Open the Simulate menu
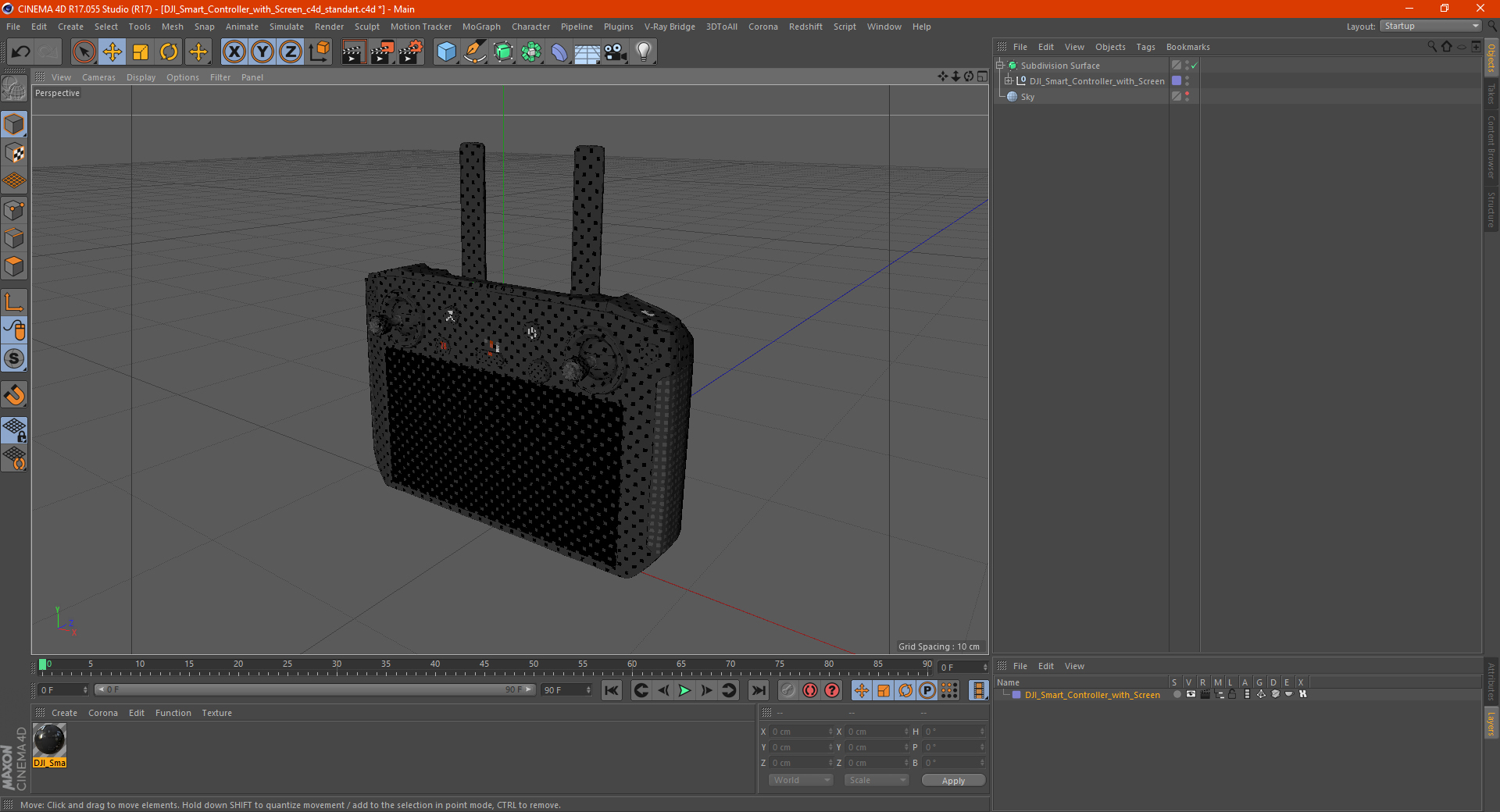 click(x=287, y=27)
